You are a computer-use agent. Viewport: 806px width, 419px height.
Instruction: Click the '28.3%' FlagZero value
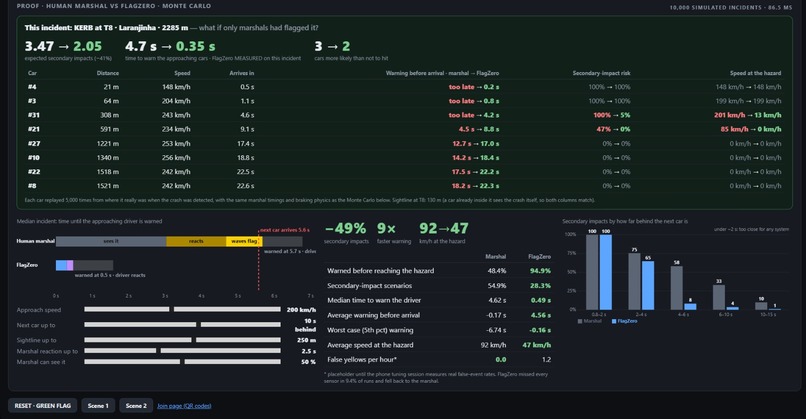540,285
